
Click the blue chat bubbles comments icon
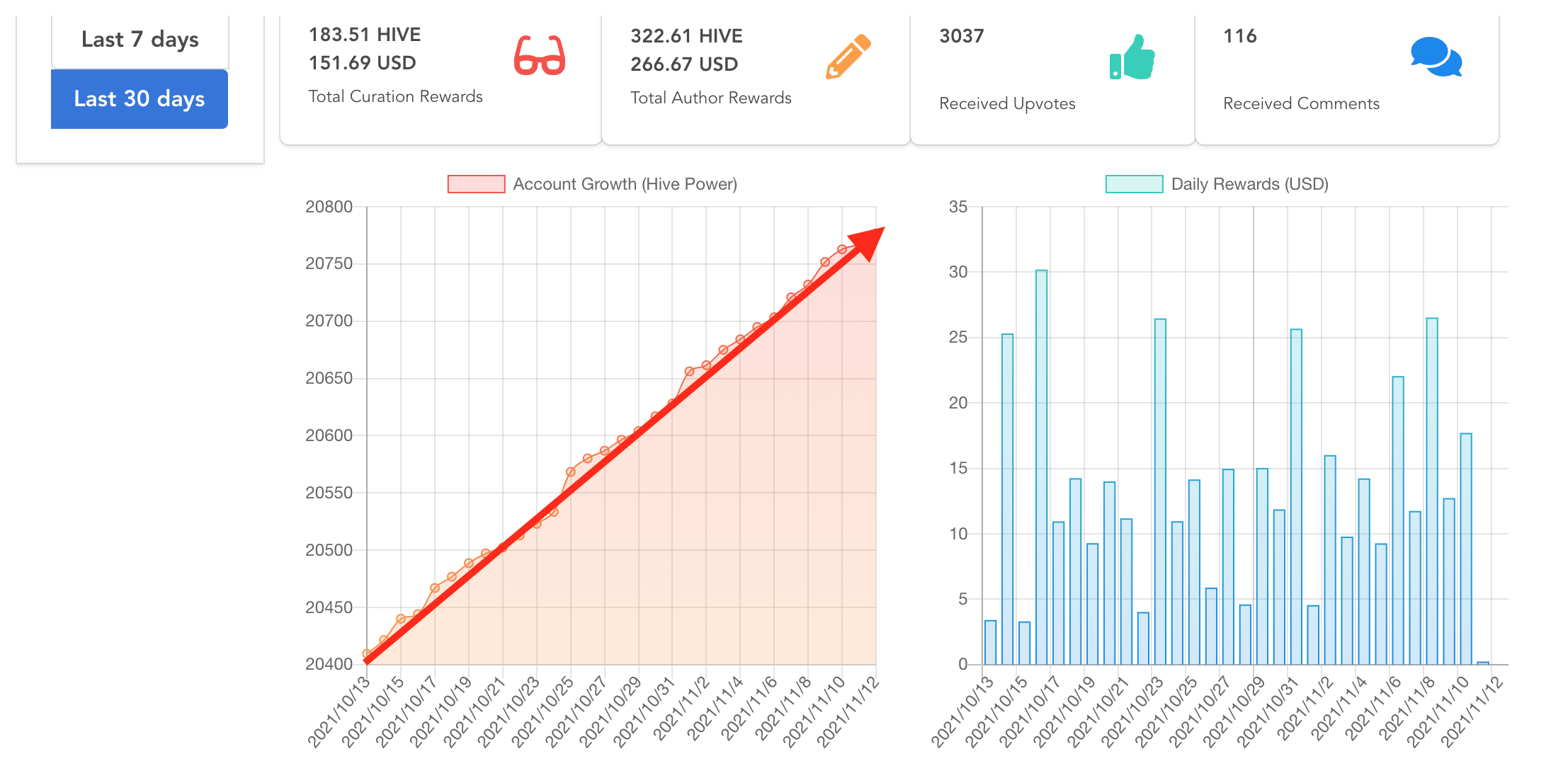1436,57
